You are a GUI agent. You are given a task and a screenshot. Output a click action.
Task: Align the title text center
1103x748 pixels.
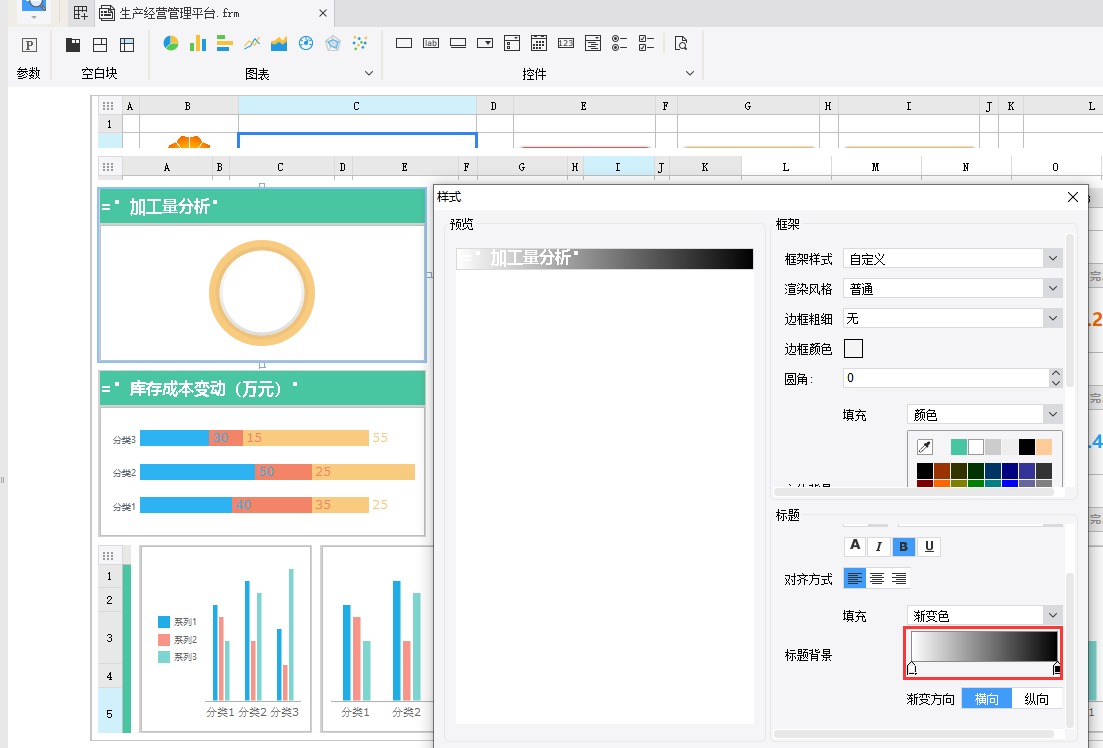click(877, 578)
